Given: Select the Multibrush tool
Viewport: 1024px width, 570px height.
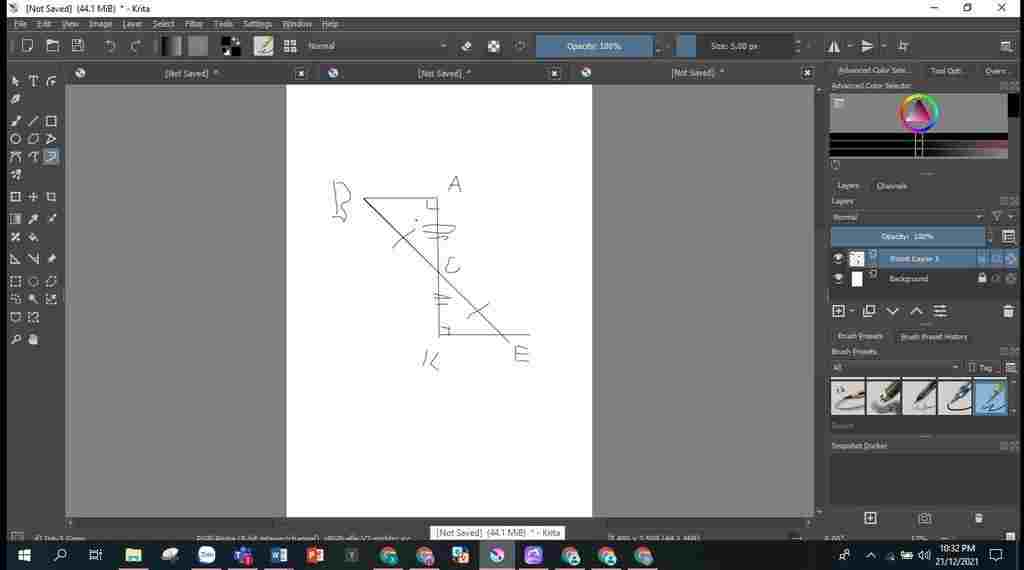Looking at the screenshot, I should [16, 175].
